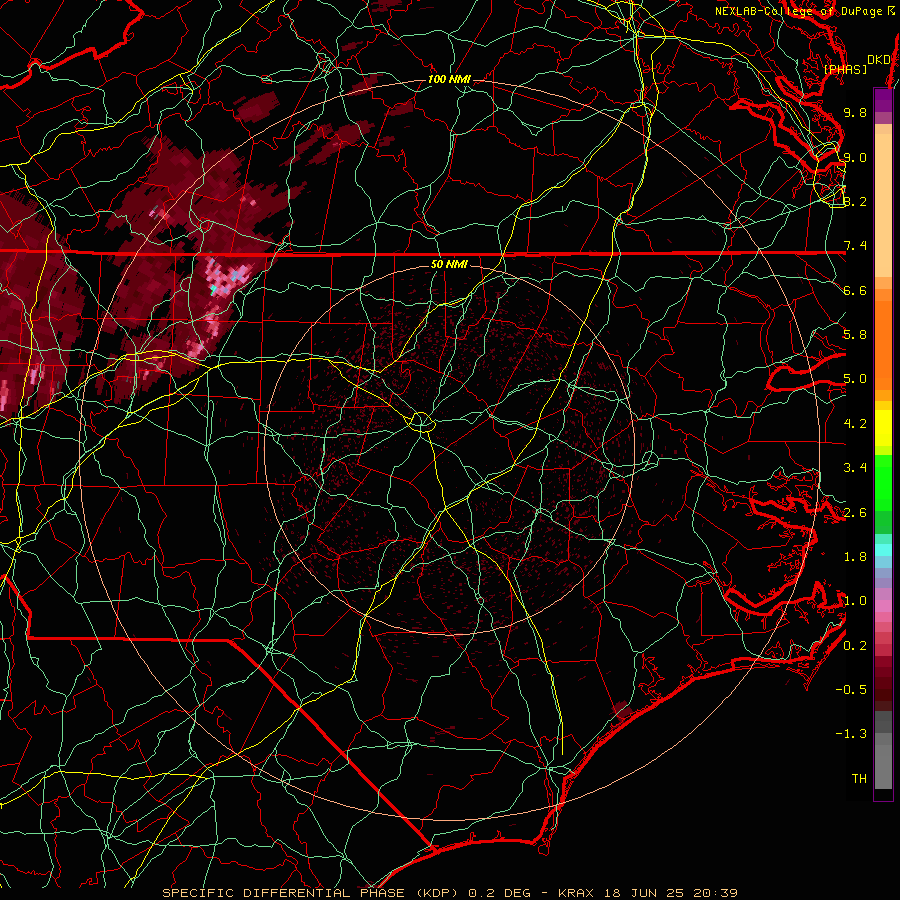Click the 3.4 value on the color scale

[855, 468]
